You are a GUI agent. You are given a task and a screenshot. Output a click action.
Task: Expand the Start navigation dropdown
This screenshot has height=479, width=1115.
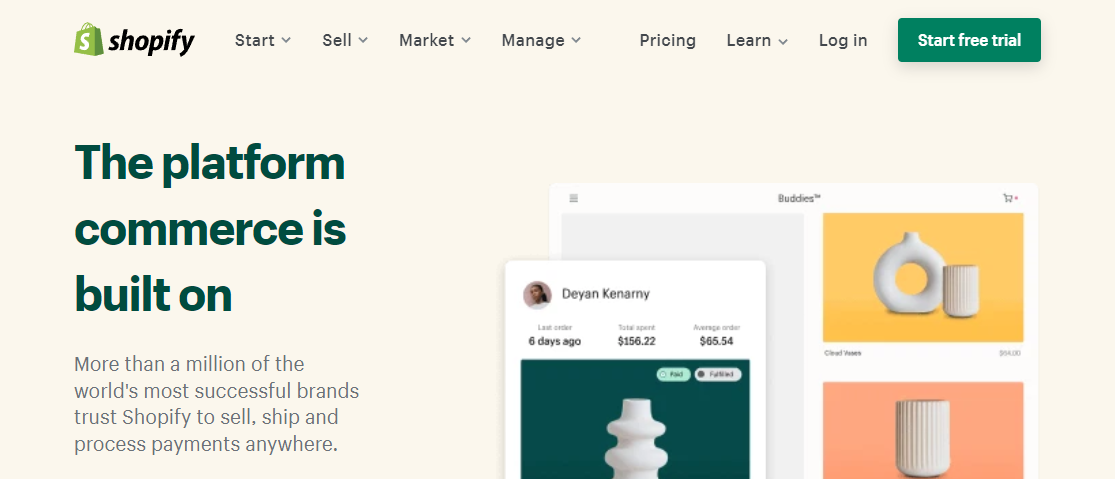pyautogui.click(x=263, y=40)
